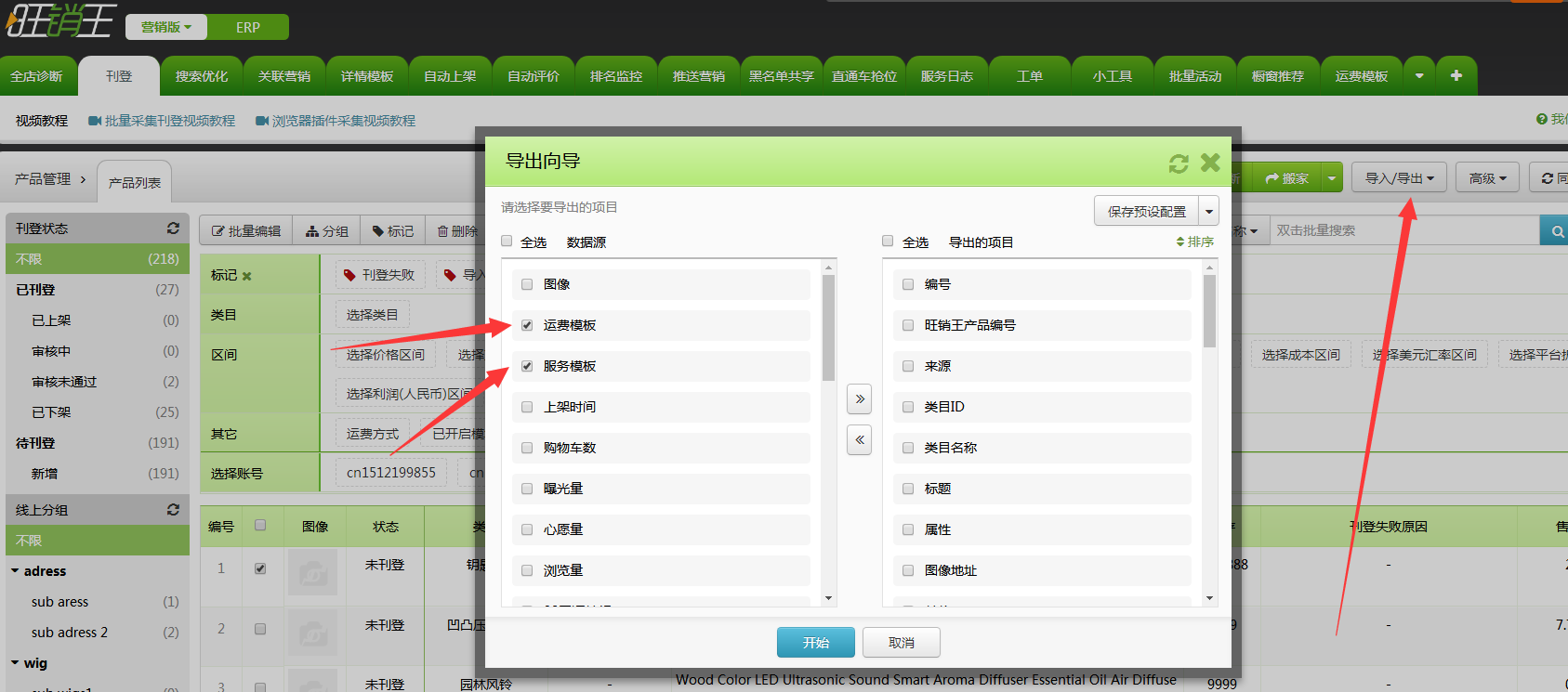
Task: Open 批量采集刊登视频教程 video link
Action: (x=162, y=121)
